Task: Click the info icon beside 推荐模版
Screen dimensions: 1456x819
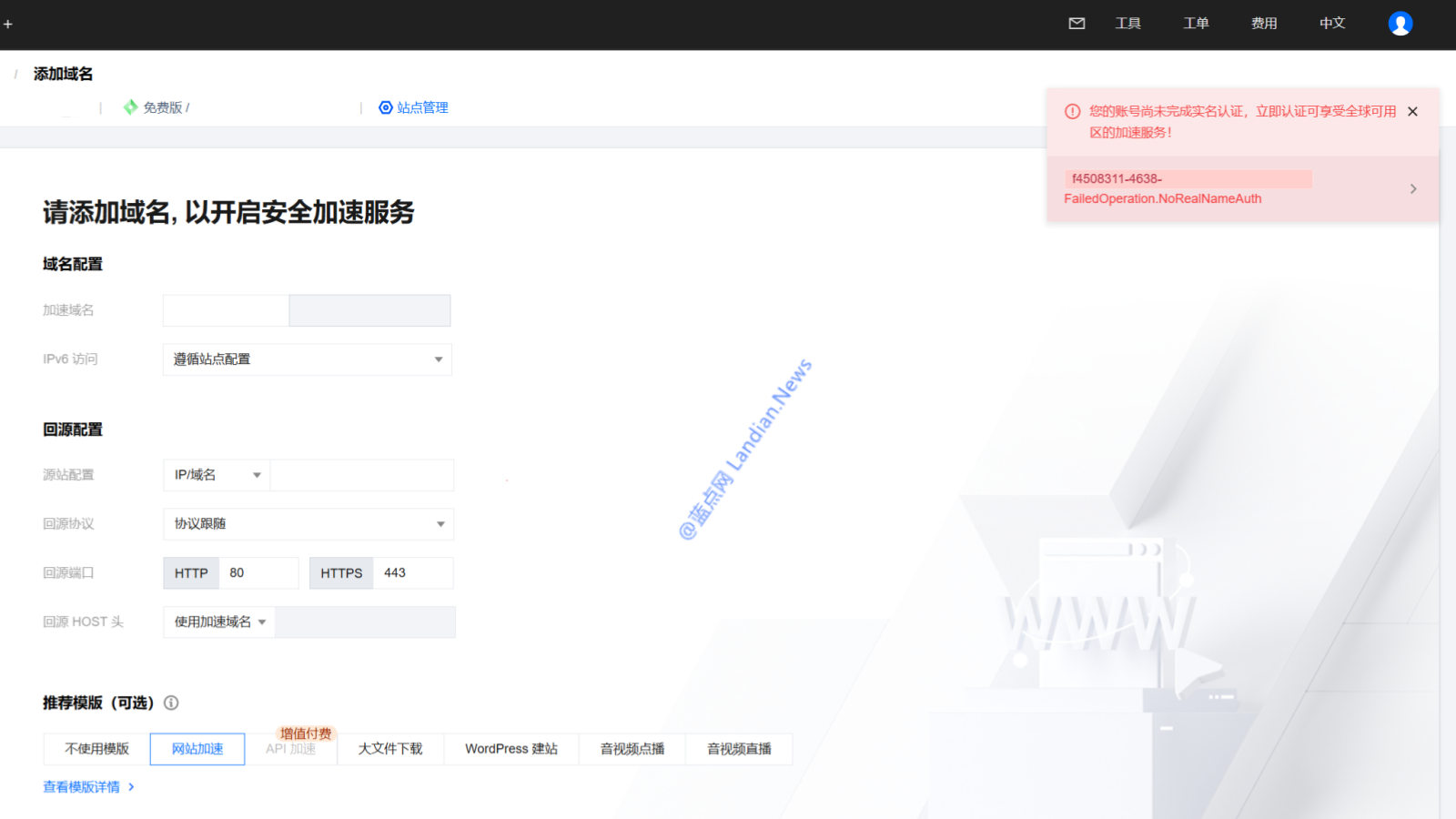Action: (x=171, y=703)
